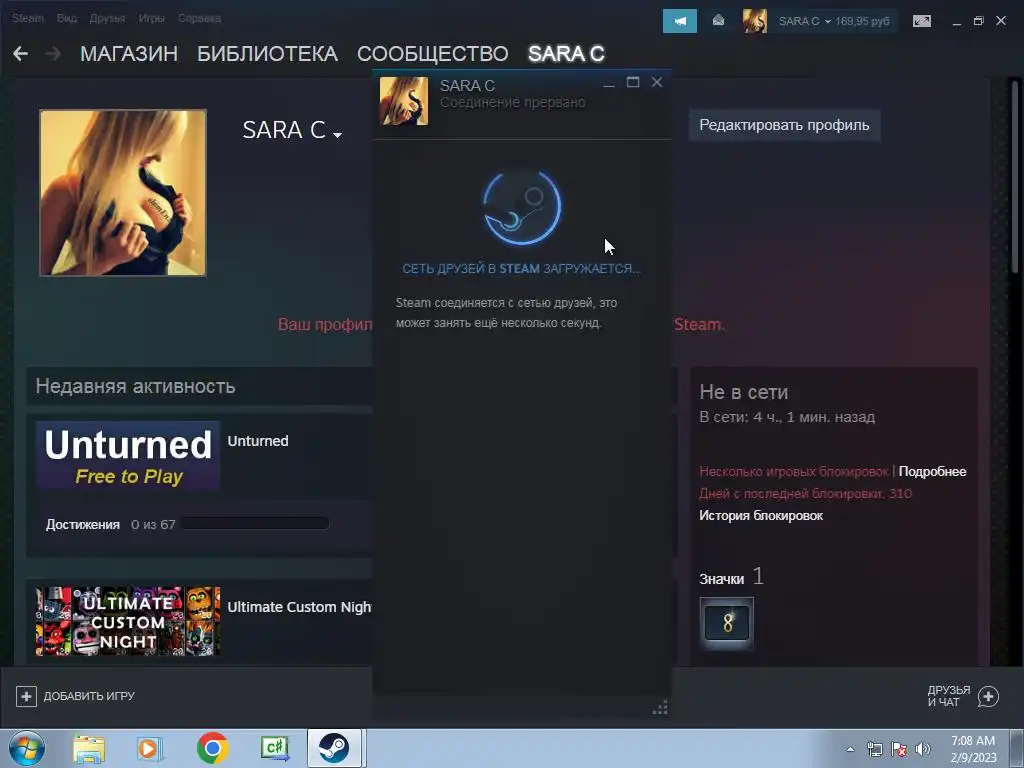Click the large profile avatar picture
1024x768 pixels.
[123, 193]
